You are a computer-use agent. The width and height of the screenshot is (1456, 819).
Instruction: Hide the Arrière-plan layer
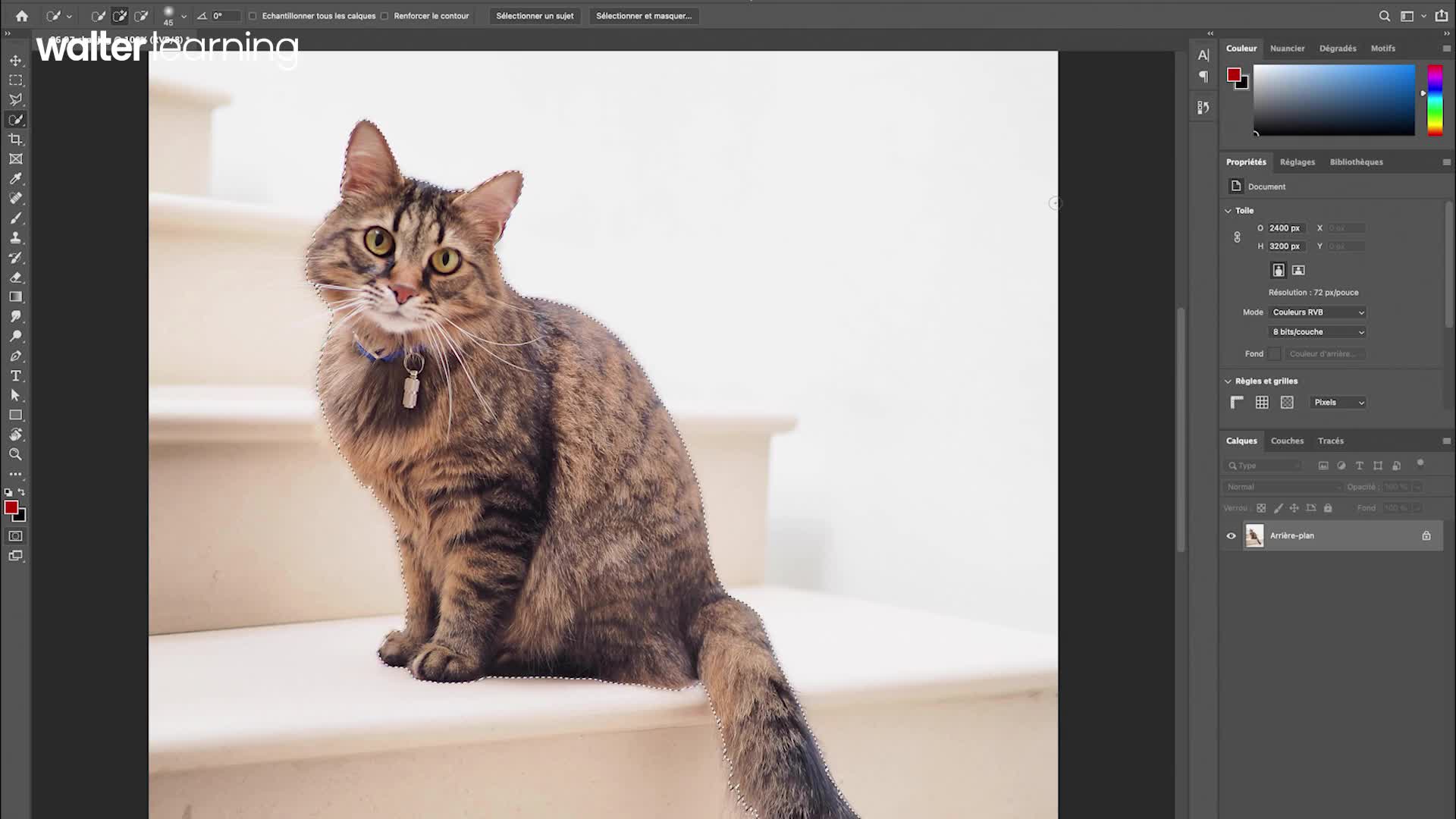point(1231,536)
